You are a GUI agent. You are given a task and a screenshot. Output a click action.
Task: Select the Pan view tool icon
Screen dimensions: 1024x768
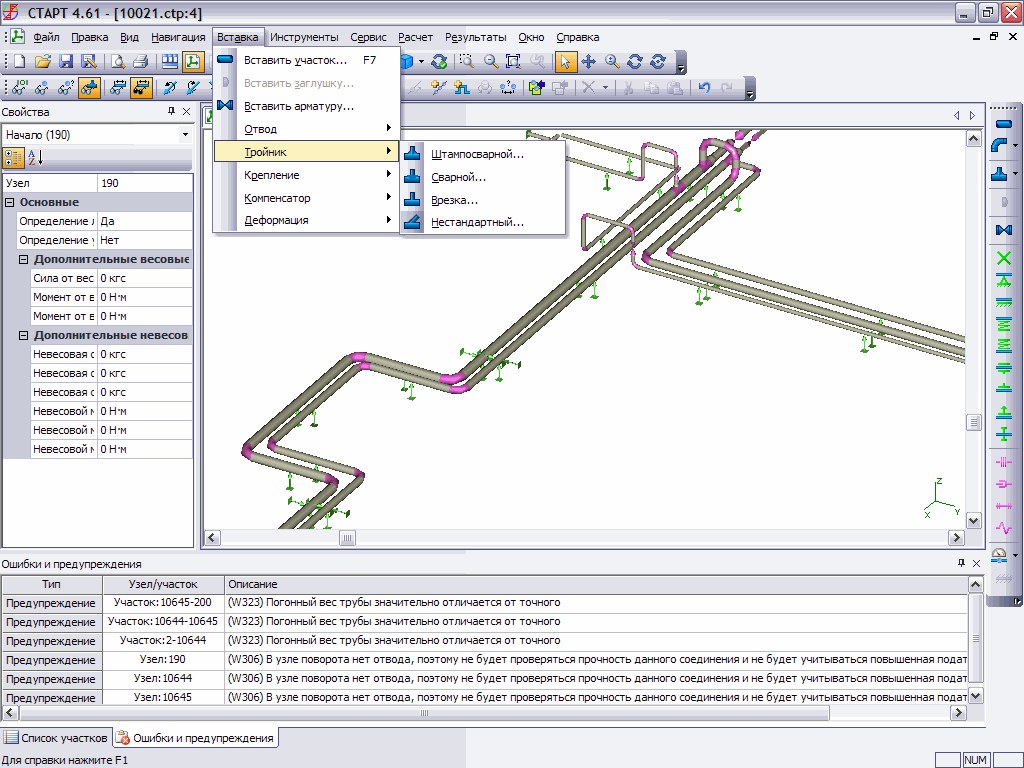pyautogui.click(x=588, y=61)
